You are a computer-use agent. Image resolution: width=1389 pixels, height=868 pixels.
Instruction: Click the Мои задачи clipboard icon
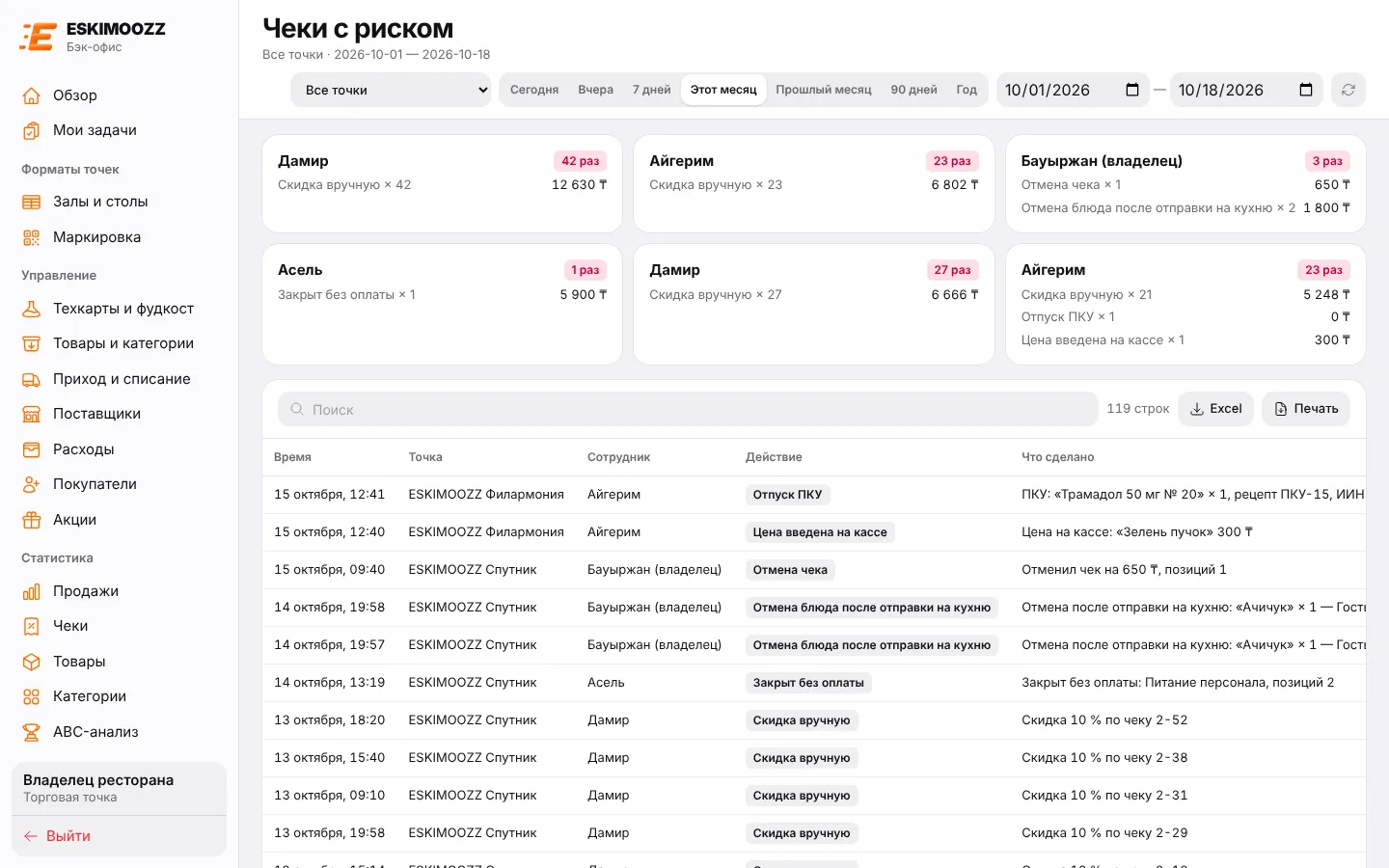[x=32, y=130]
